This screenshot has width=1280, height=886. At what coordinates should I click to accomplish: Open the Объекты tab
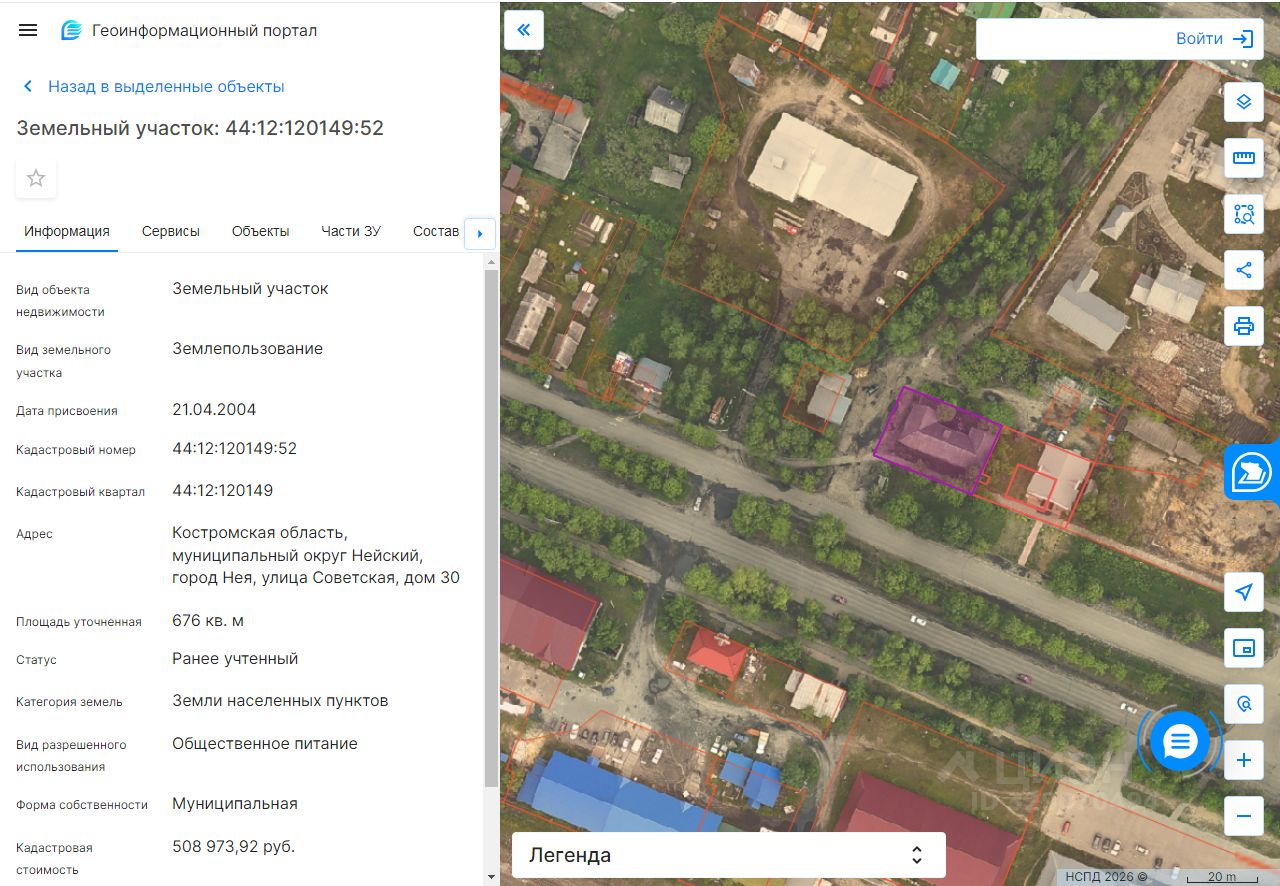(260, 231)
